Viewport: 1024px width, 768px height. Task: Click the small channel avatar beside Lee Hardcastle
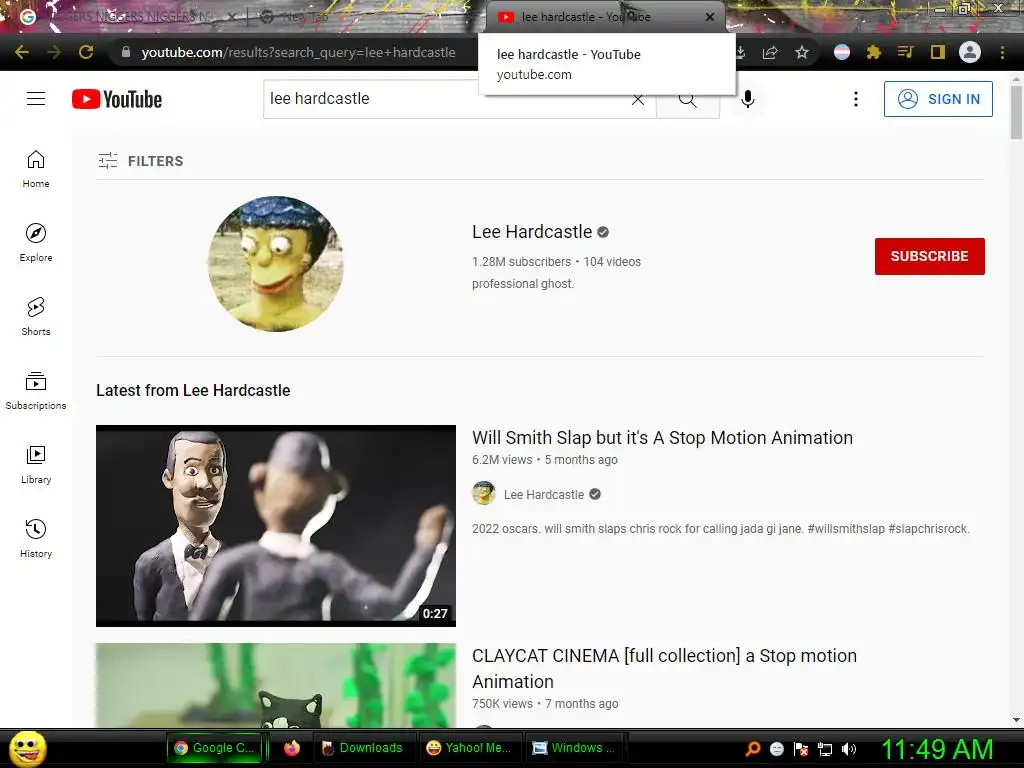click(x=484, y=494)
